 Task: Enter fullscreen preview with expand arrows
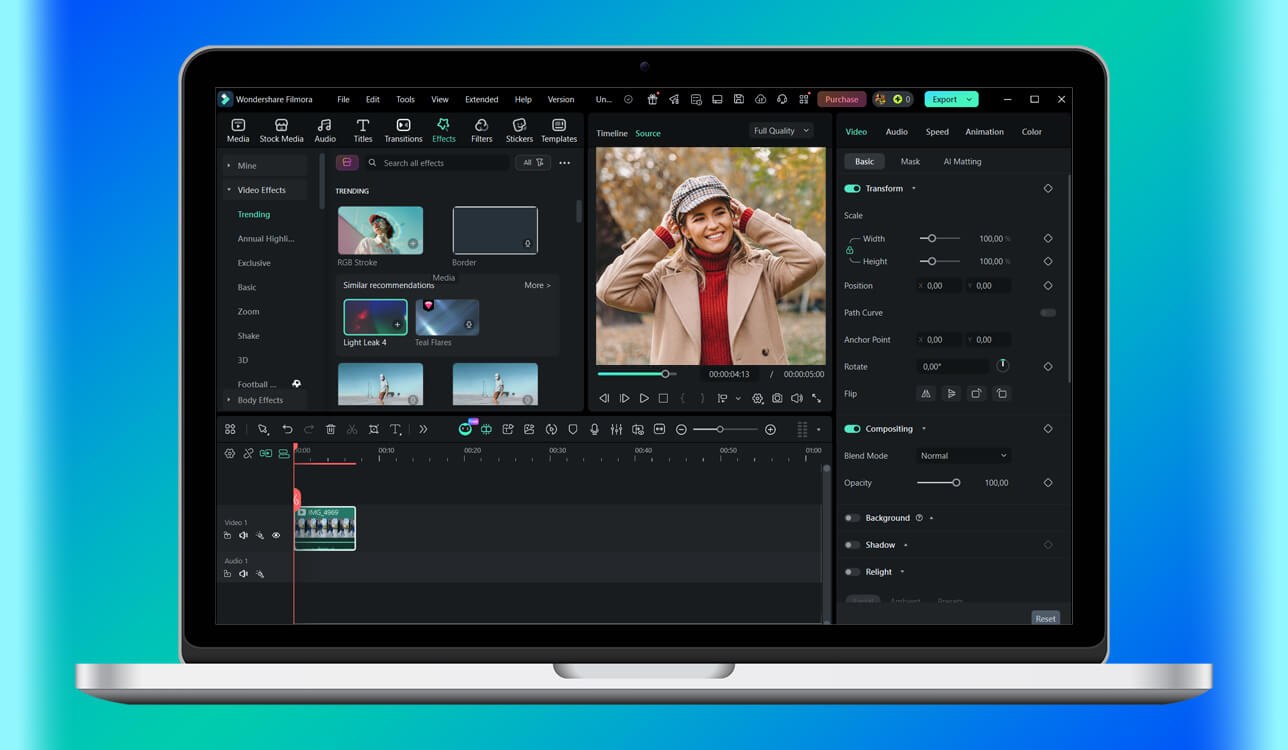click(816, 398)
